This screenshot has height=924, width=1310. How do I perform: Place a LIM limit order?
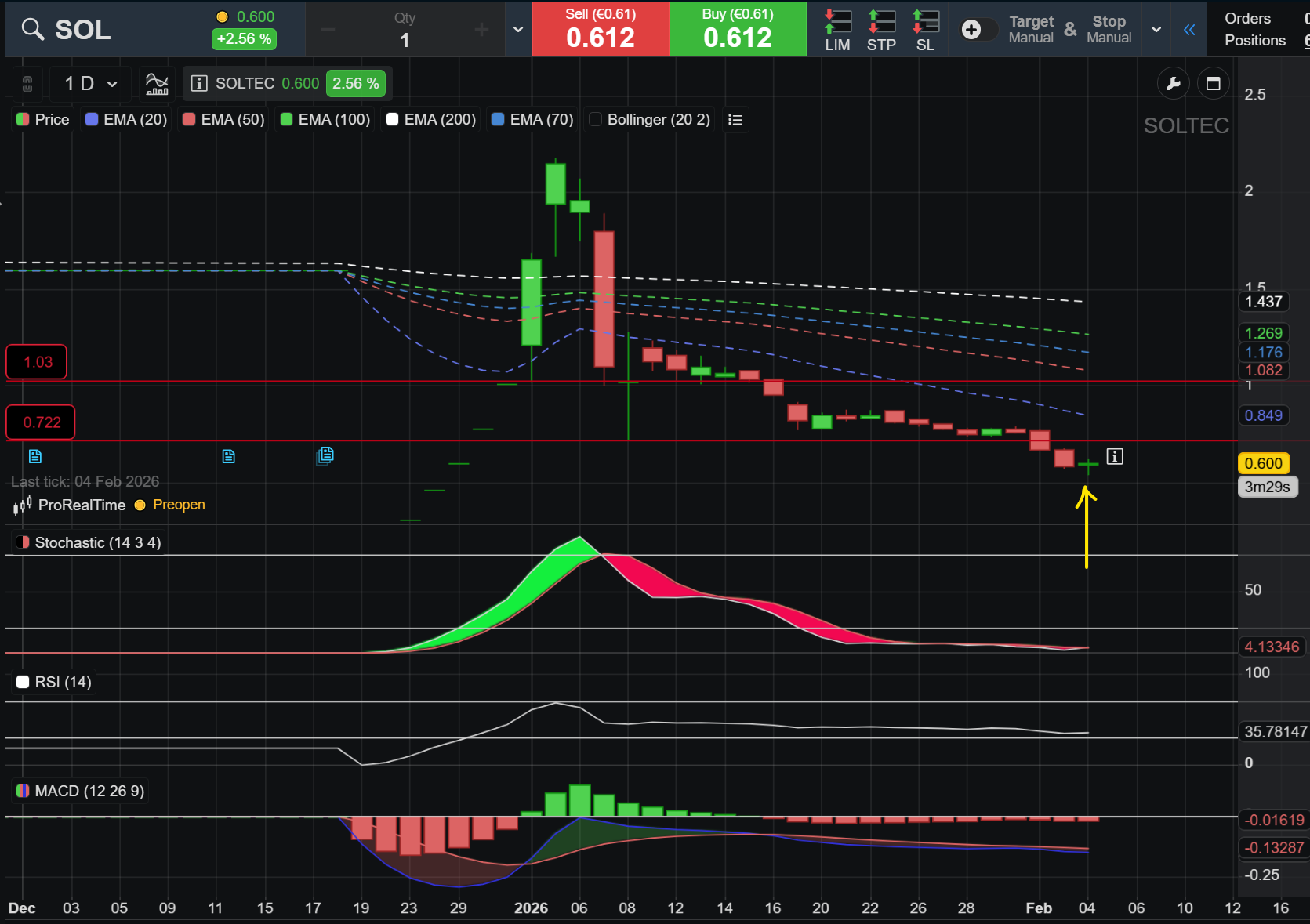[x=837, y=30]
